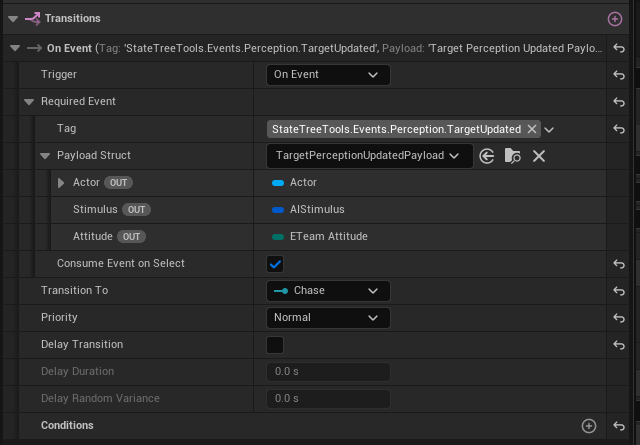Click the teal ETeam Attitude type pill
The height and width of the screenshot is (445, 640).
(278, 237)
